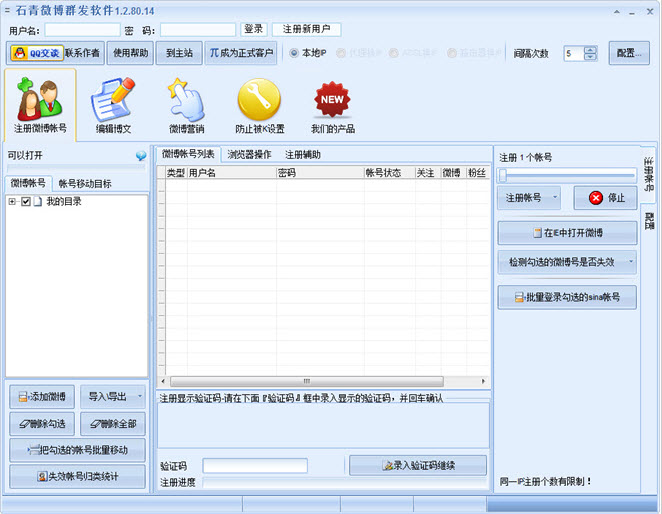The width and height of the screenshot is (662, 514).
Task: Click the 注册进度 progress bar
Action: (x=345, y=482)
